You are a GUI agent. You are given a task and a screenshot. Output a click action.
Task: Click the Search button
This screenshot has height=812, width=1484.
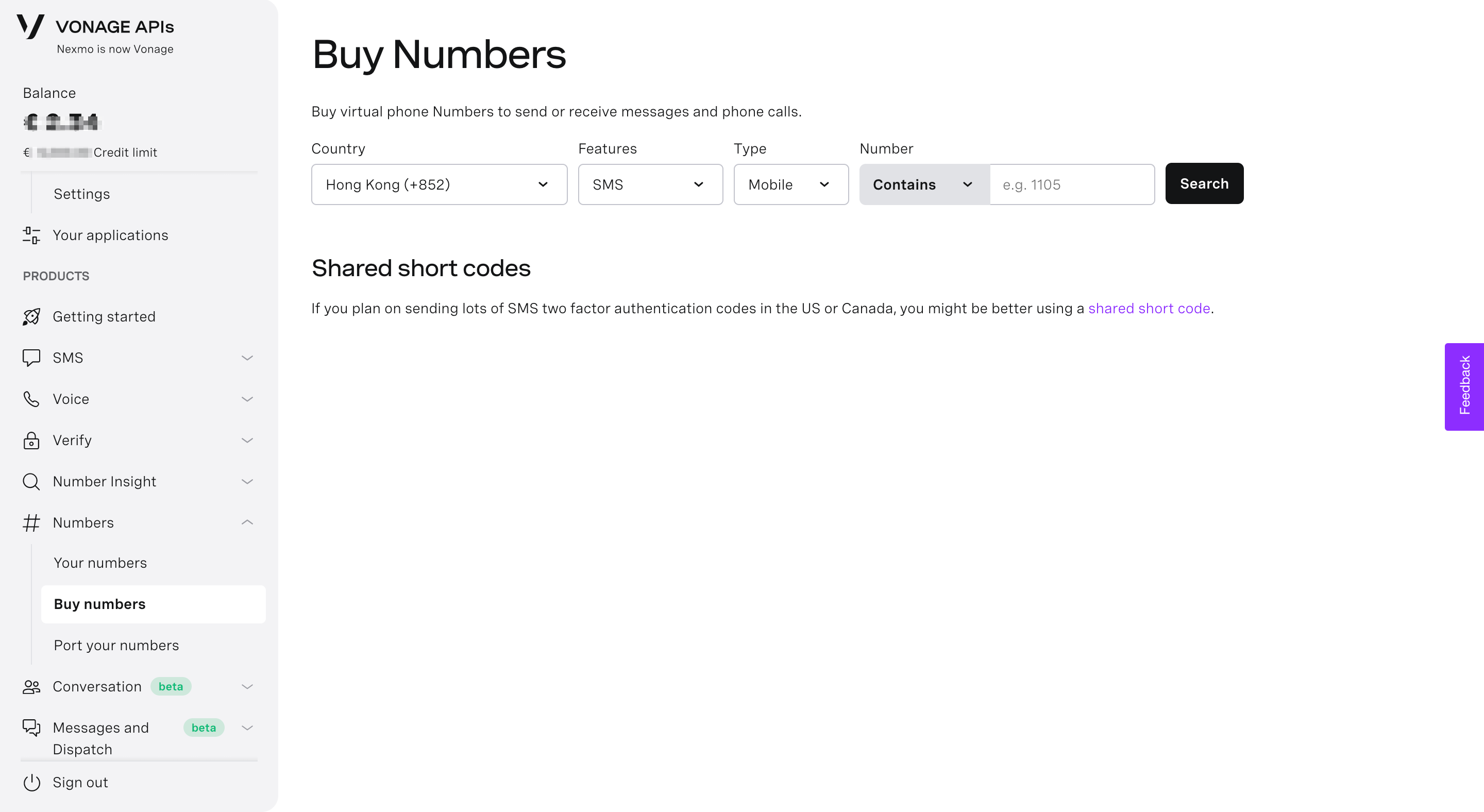[x=1204, y=183]
